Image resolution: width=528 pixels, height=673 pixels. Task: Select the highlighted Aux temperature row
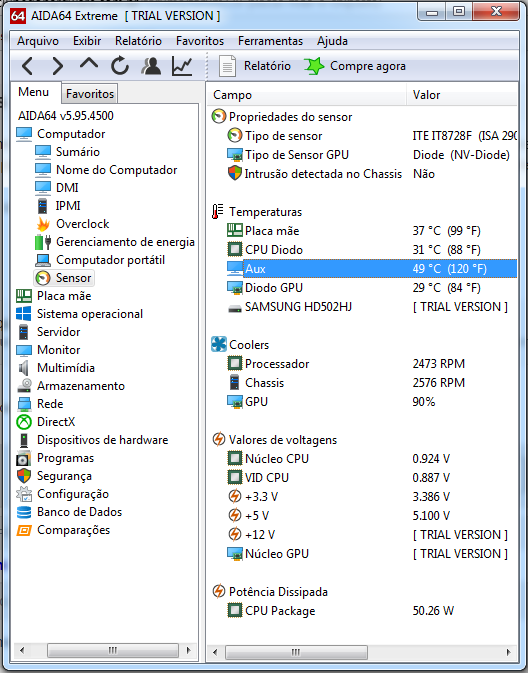coord(371,269)
